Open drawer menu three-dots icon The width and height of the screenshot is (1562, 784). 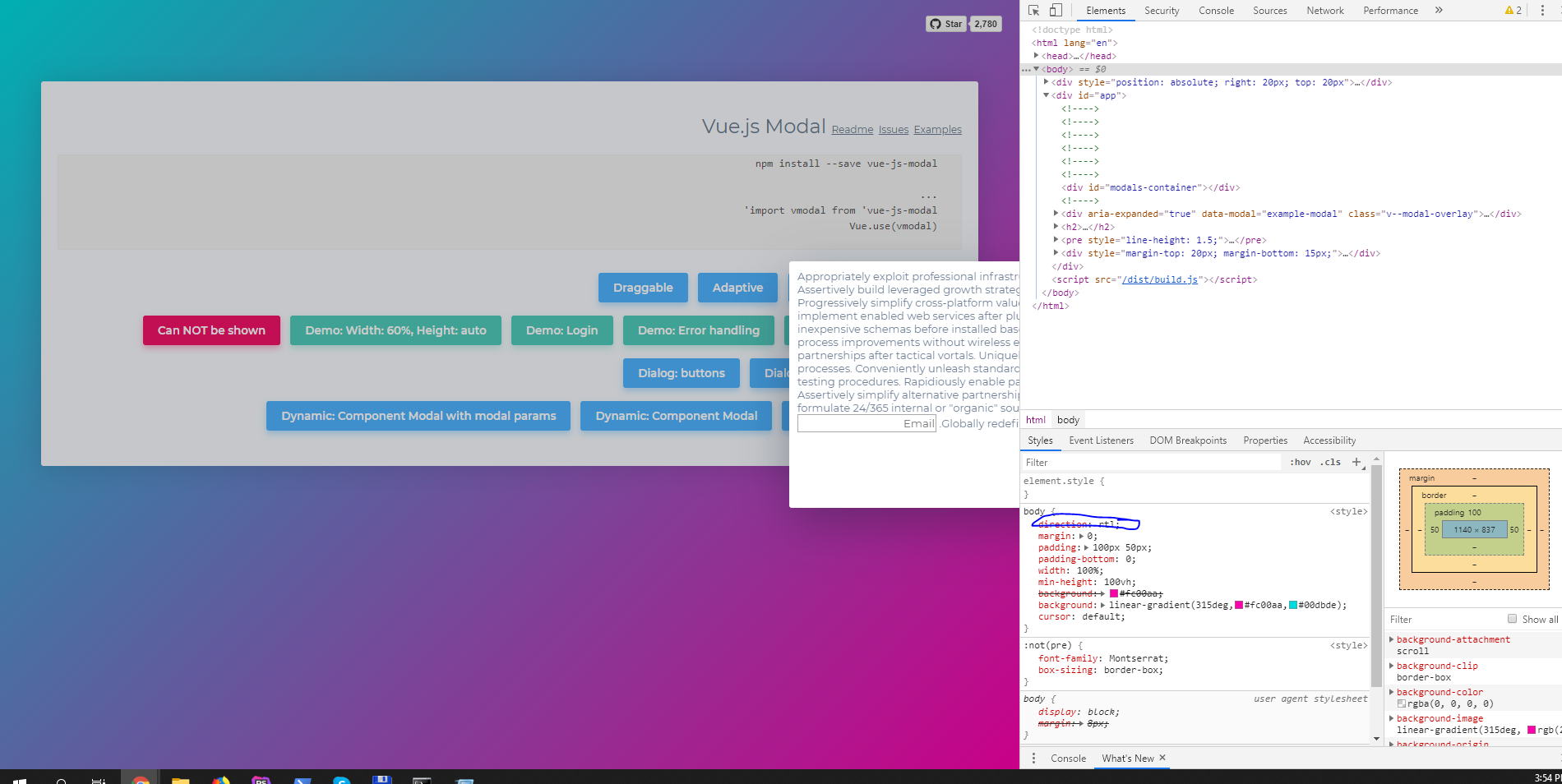click(x=1034, y=759)
